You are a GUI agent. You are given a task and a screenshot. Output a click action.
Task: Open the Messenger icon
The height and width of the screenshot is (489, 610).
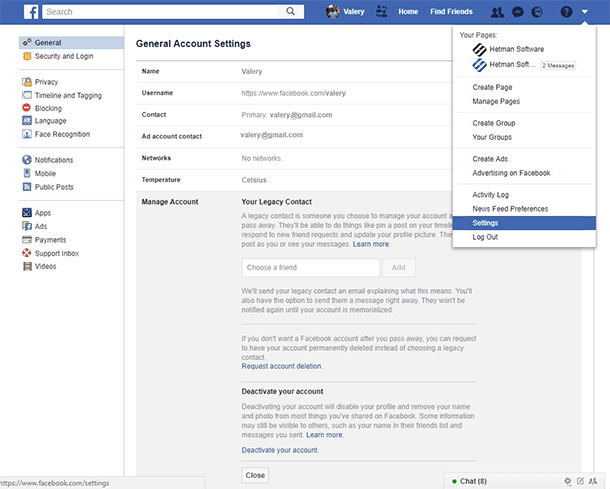tap(517, 12)
